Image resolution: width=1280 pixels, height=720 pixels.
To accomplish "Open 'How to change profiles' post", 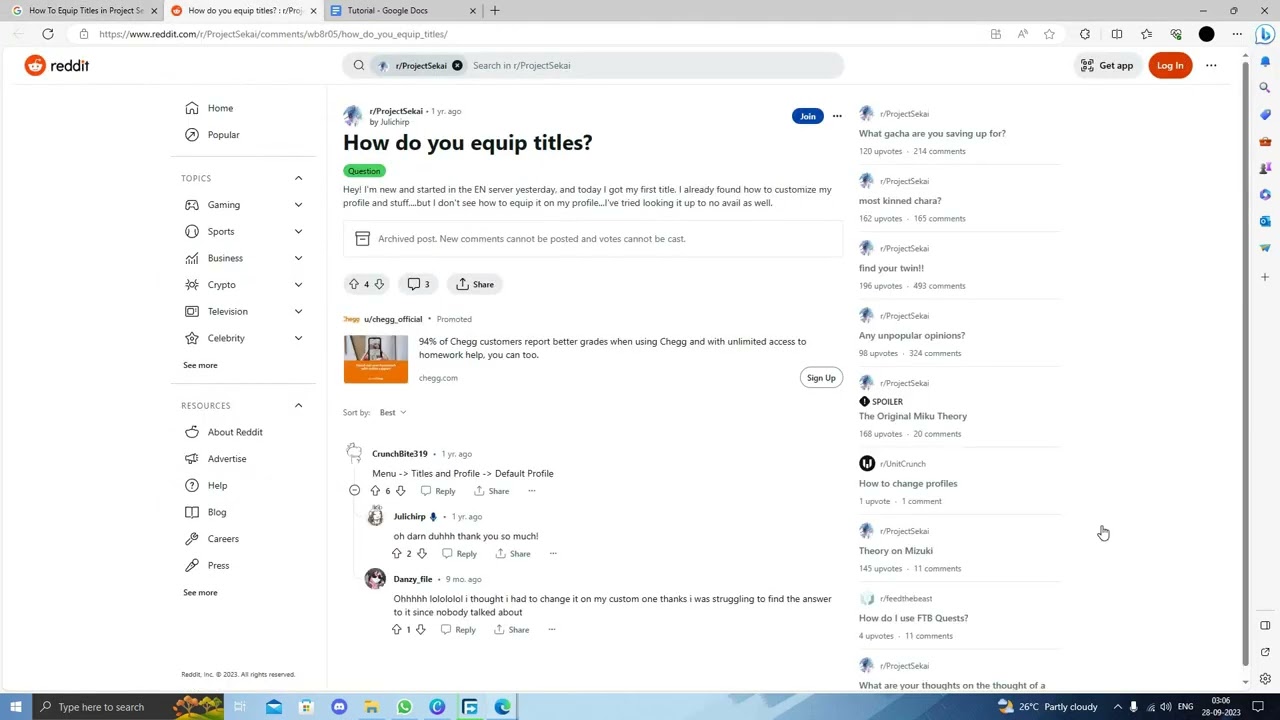I will (908, 483).
